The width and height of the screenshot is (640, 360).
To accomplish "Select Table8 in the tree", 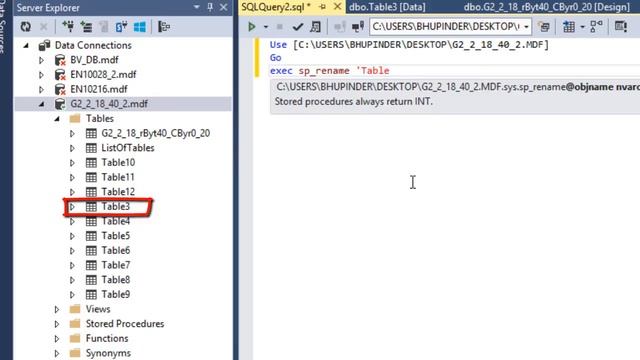I will pos(116,280).
